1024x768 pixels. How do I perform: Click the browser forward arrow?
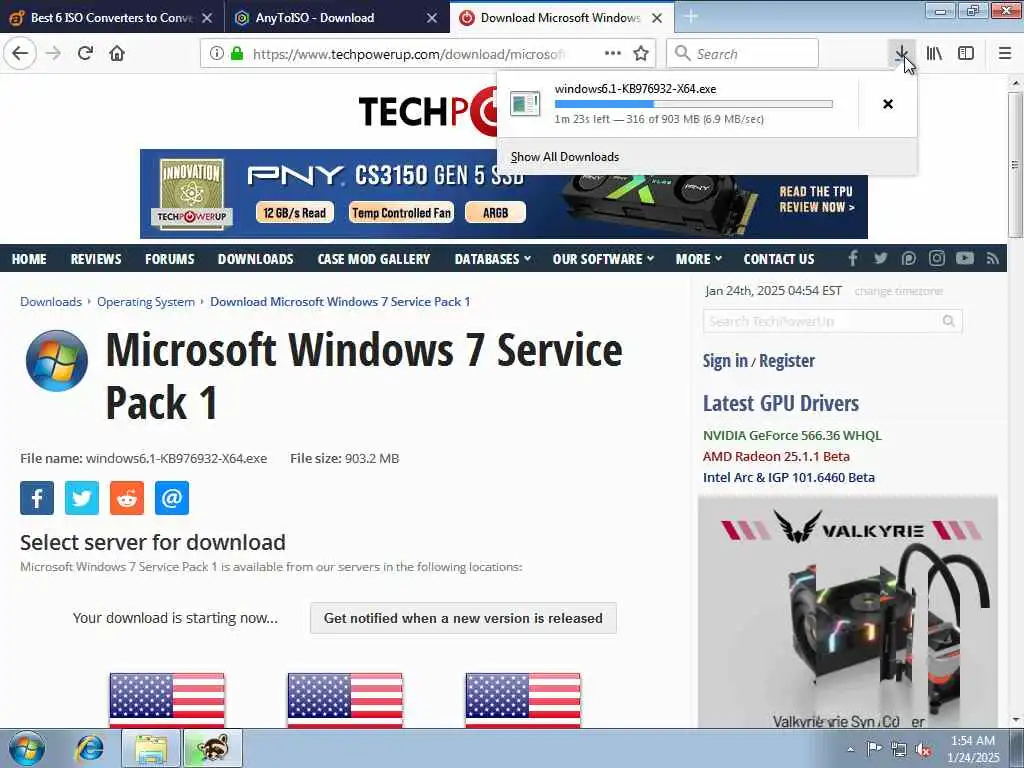coord(54,53)
